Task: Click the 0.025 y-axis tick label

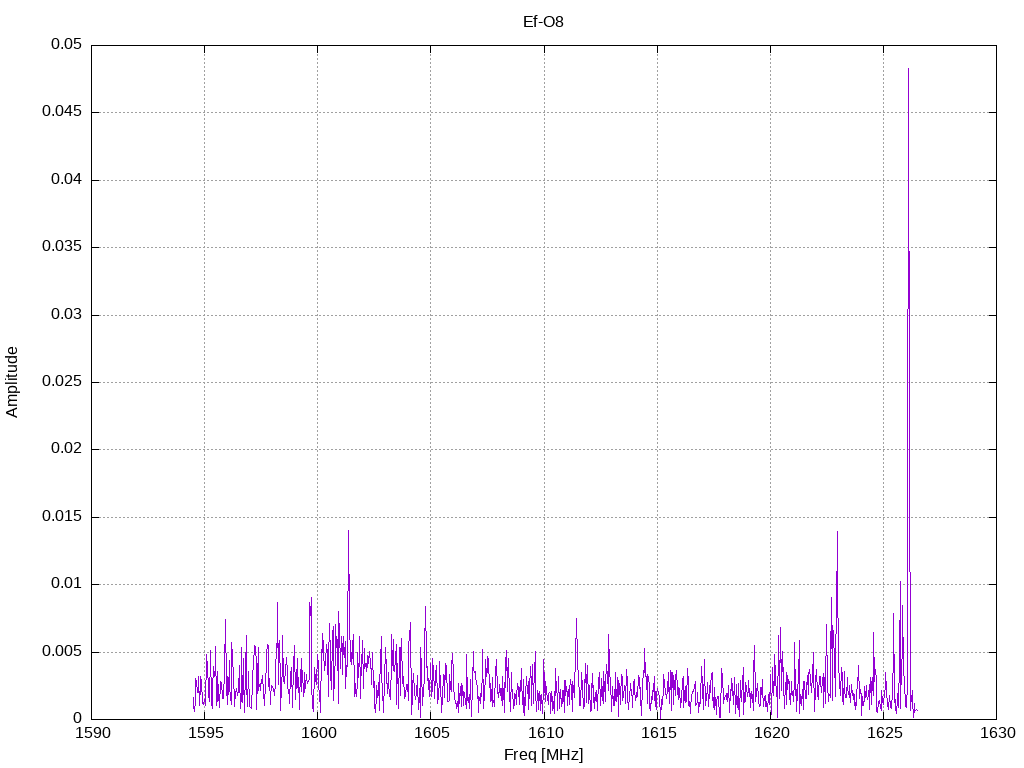Action: point(63,382)
